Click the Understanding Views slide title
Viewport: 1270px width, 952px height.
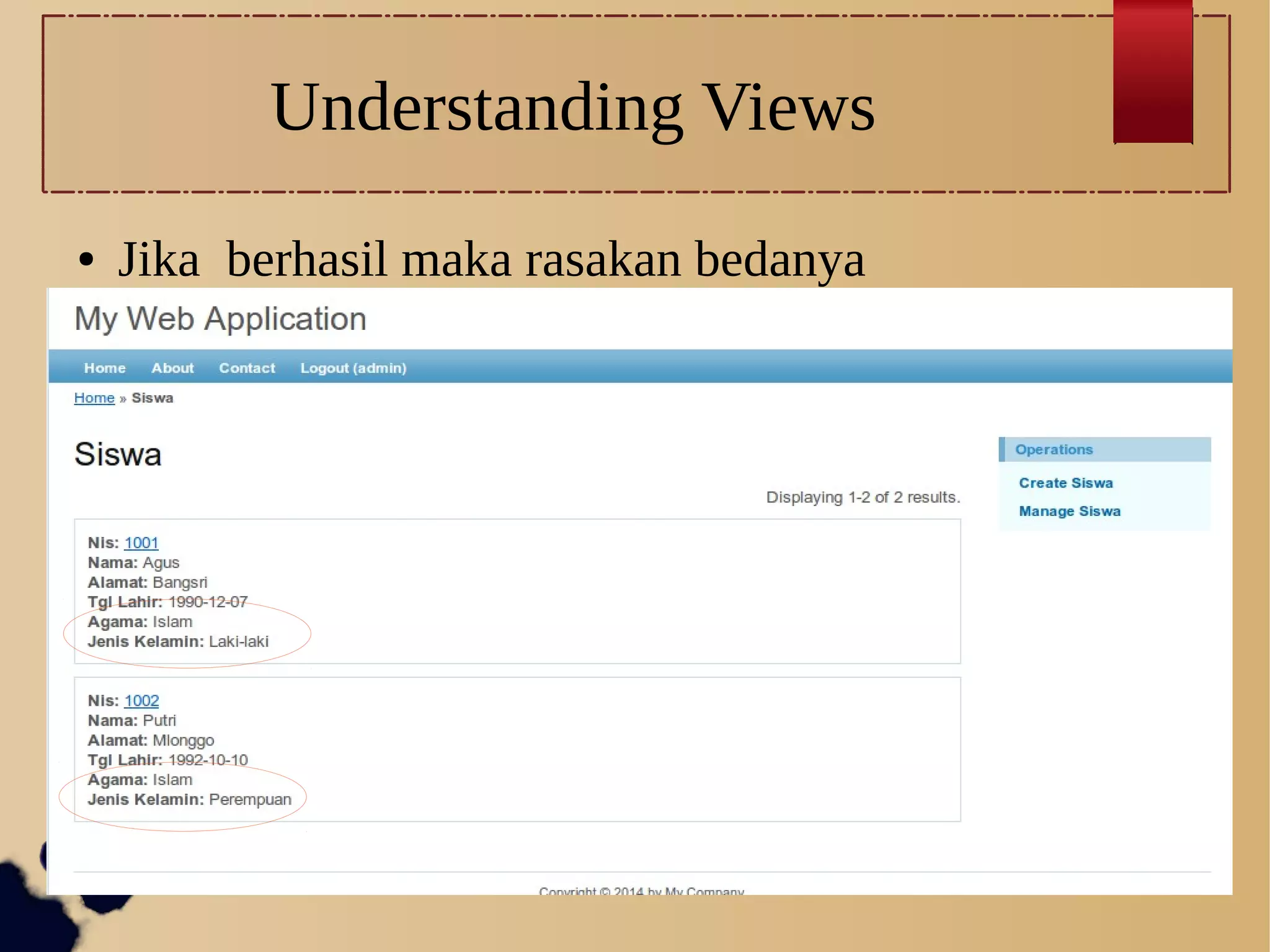[x=572, y=107]
